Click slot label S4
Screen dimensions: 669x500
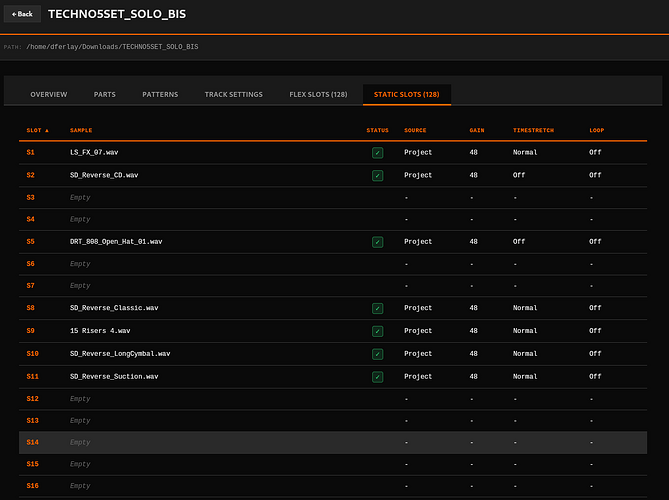(30, 219)
